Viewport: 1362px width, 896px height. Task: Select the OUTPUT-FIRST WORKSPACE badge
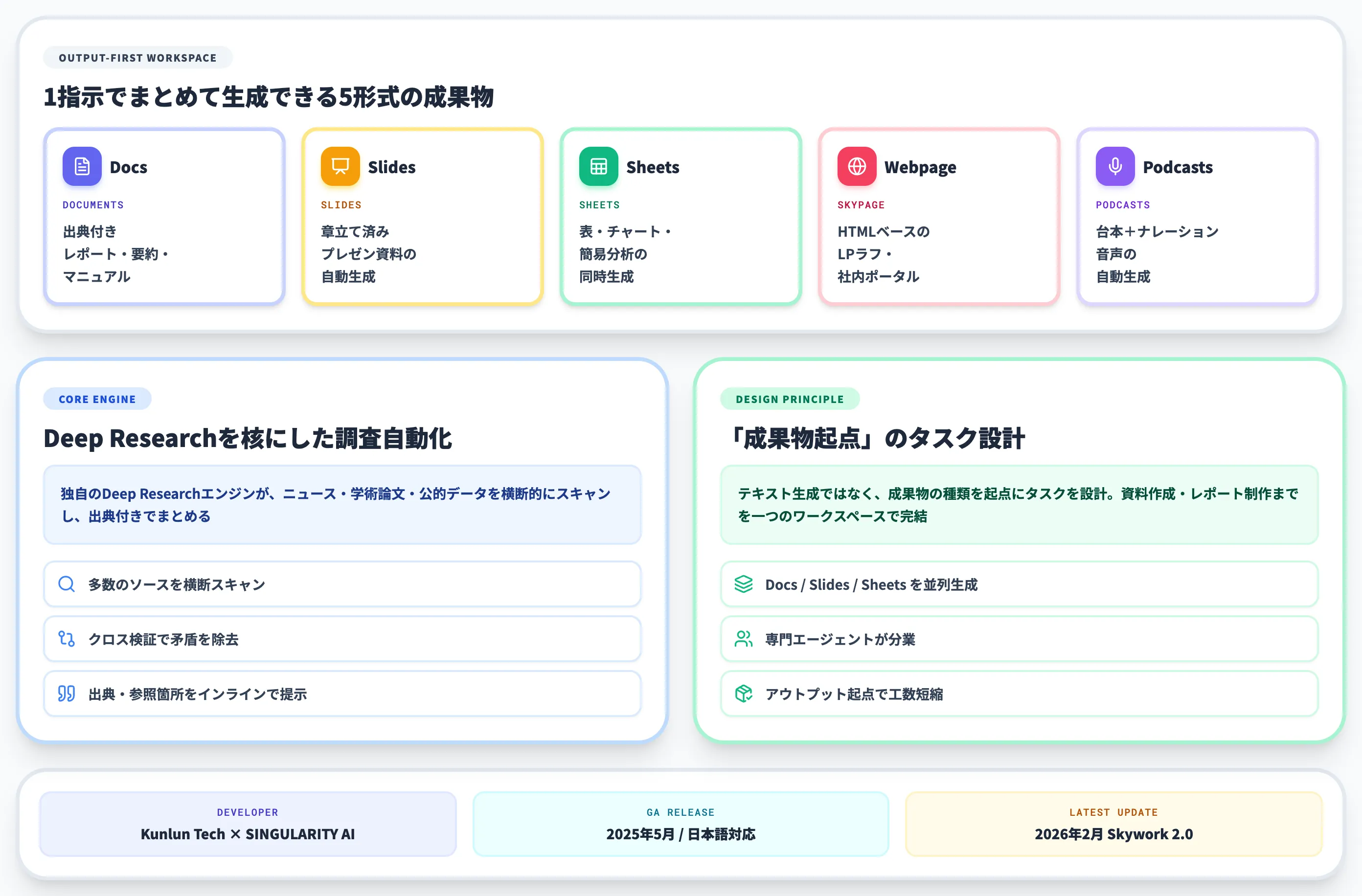[x=137, y=58]
